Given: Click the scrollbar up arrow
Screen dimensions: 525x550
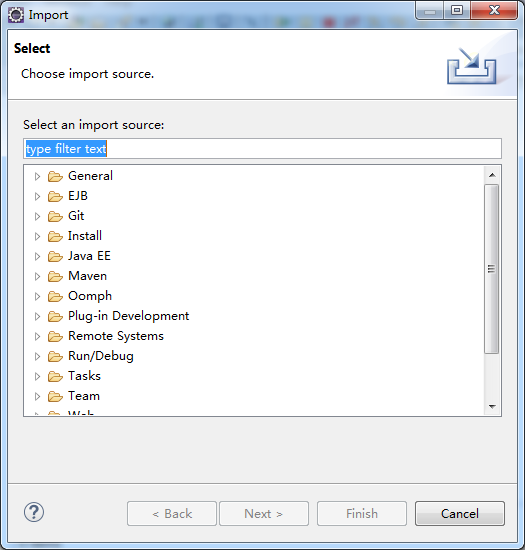Looking at the screenshot, I should coord(492,175).
